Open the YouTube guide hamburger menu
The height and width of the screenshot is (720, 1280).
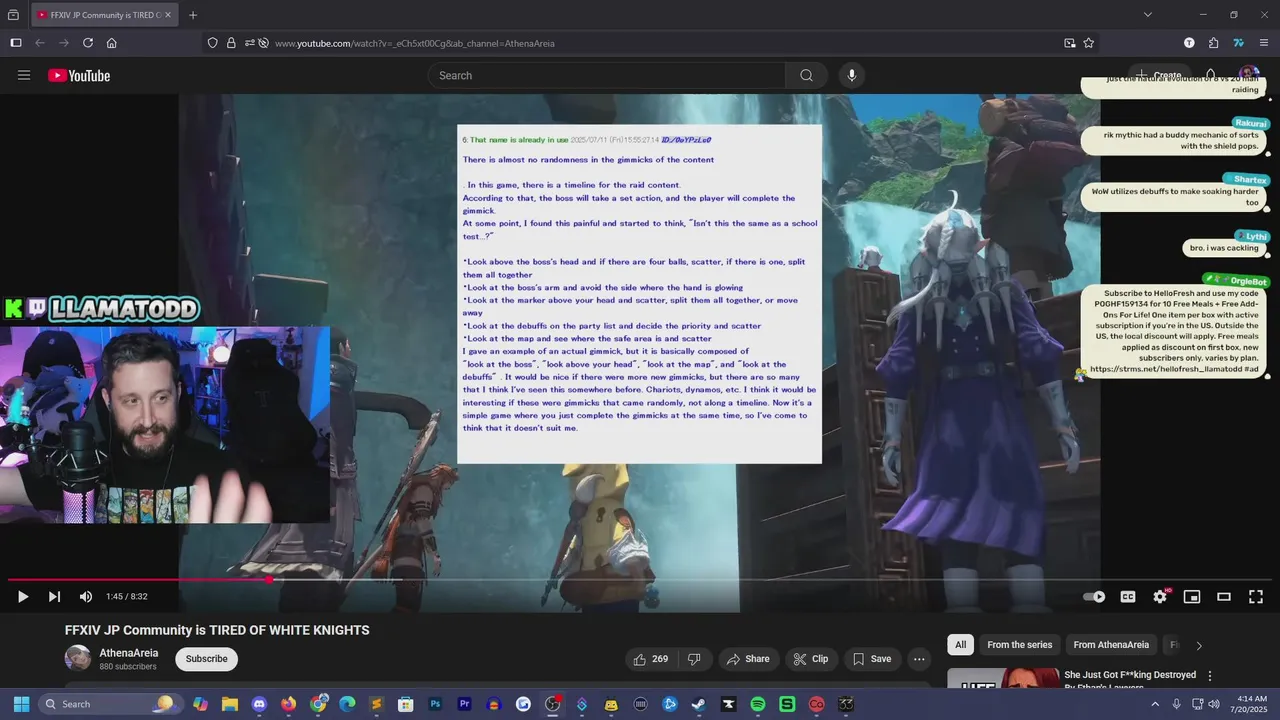pos(24,75)
